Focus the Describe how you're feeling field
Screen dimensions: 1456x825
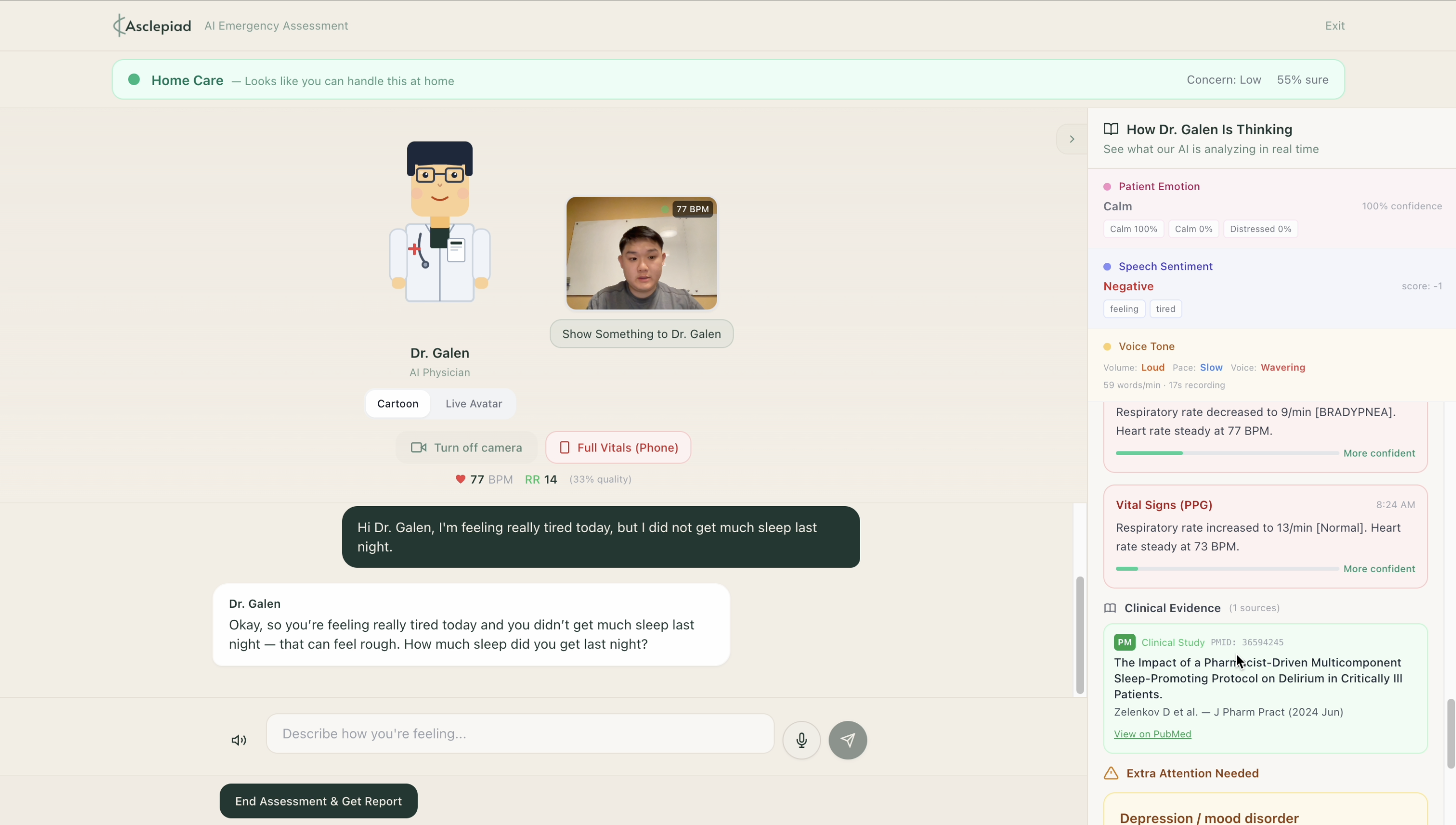coord(520,734)
